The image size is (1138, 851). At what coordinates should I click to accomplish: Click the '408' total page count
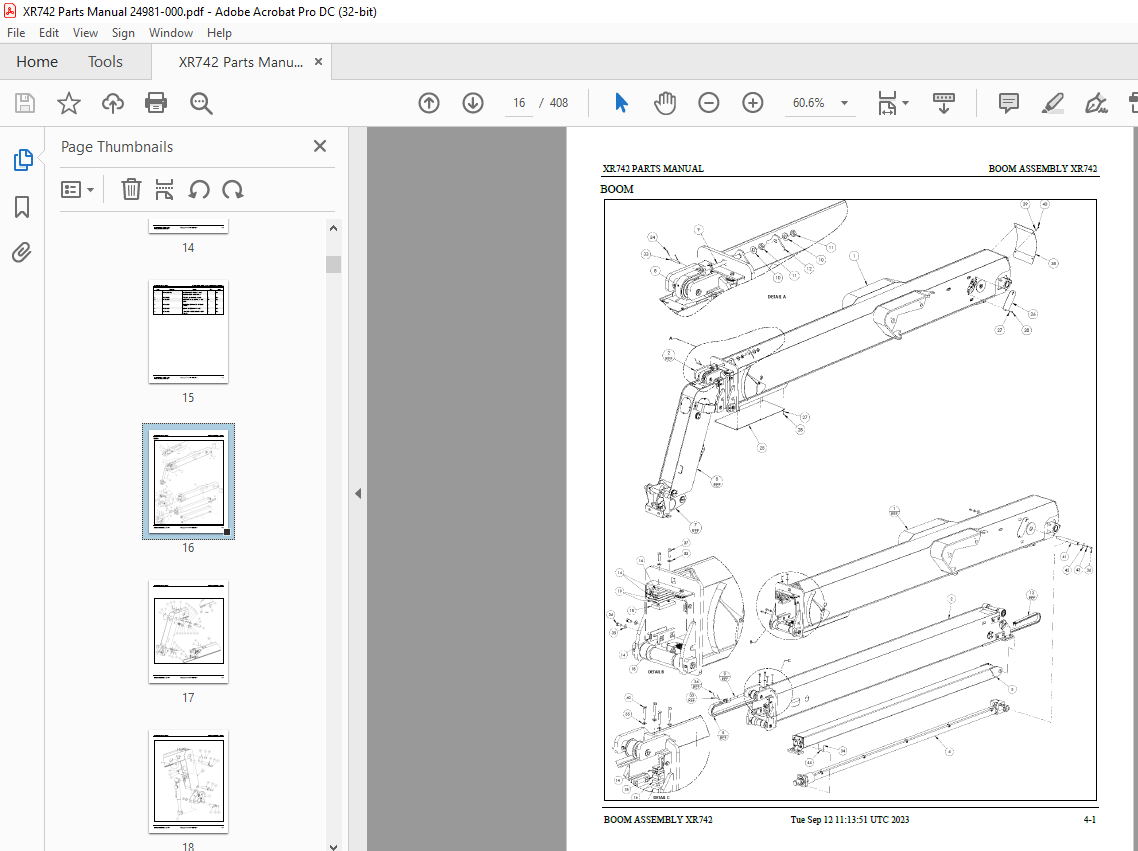pos(559,103)
